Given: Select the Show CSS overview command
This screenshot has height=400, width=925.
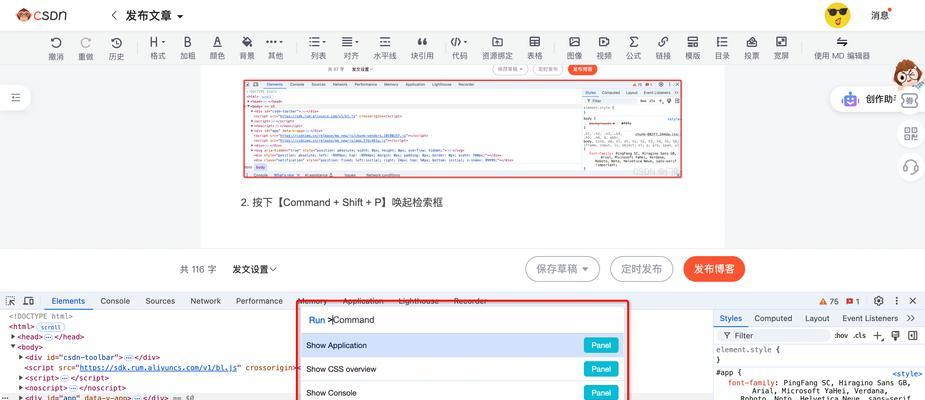Looking at the screenshot, I should pyautogui.click(x=462, y=369).
